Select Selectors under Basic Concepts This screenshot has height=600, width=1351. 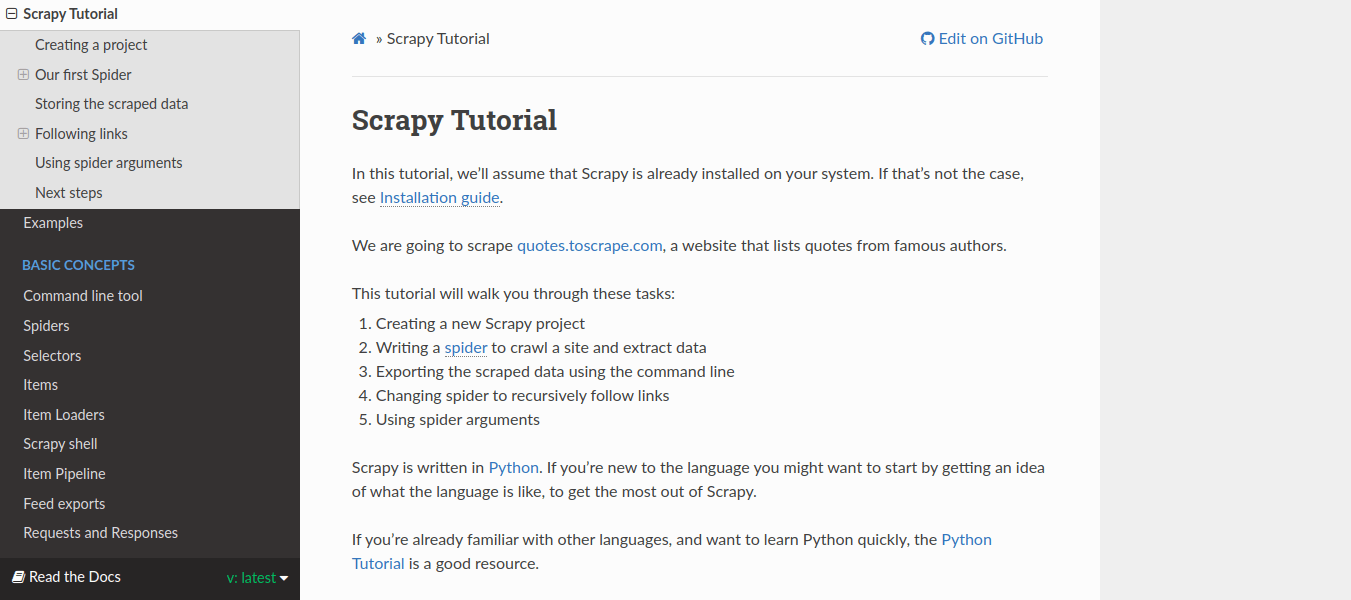(52, 355)
